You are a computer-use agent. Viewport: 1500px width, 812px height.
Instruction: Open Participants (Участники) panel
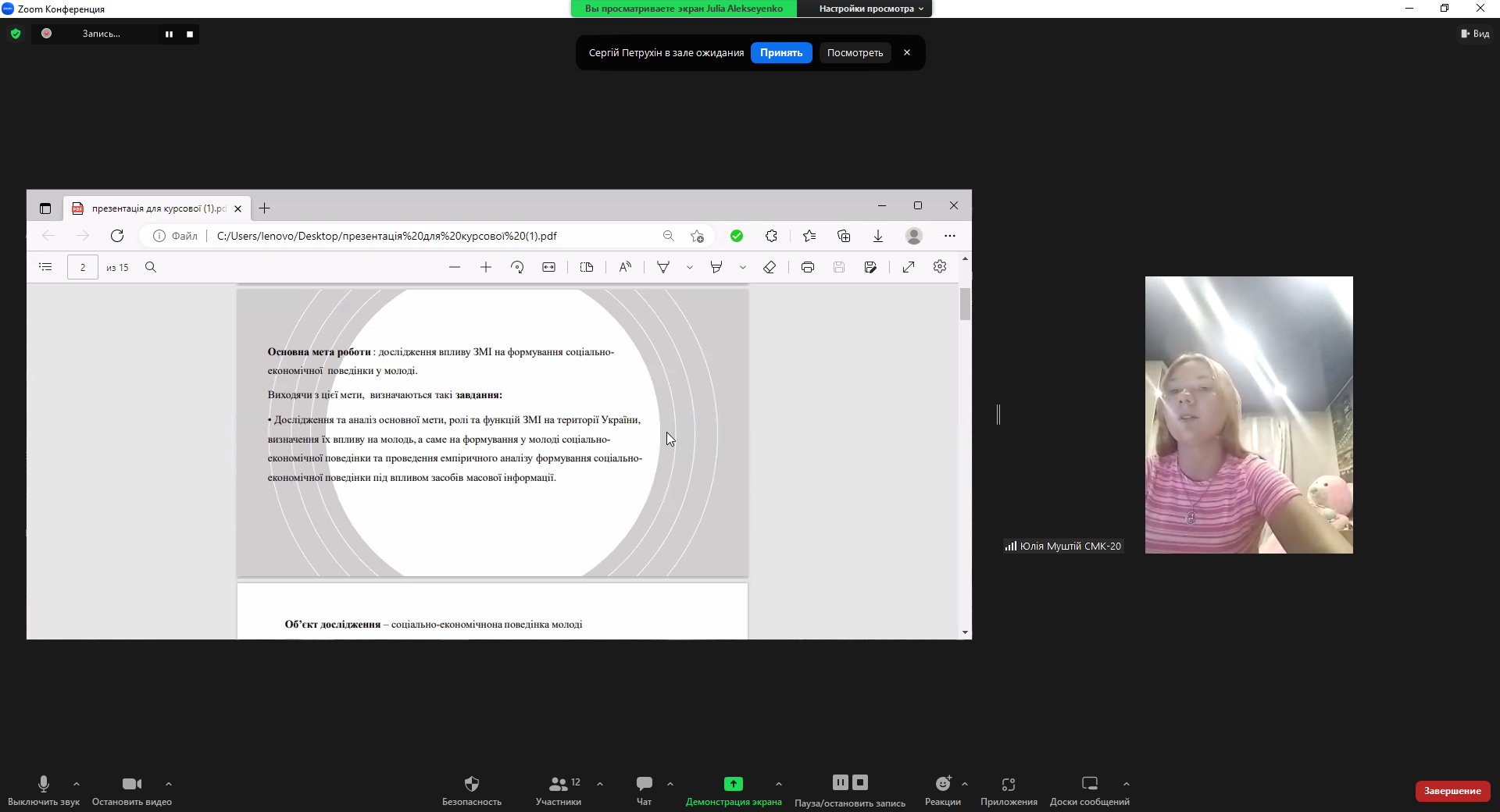(559, 790)
